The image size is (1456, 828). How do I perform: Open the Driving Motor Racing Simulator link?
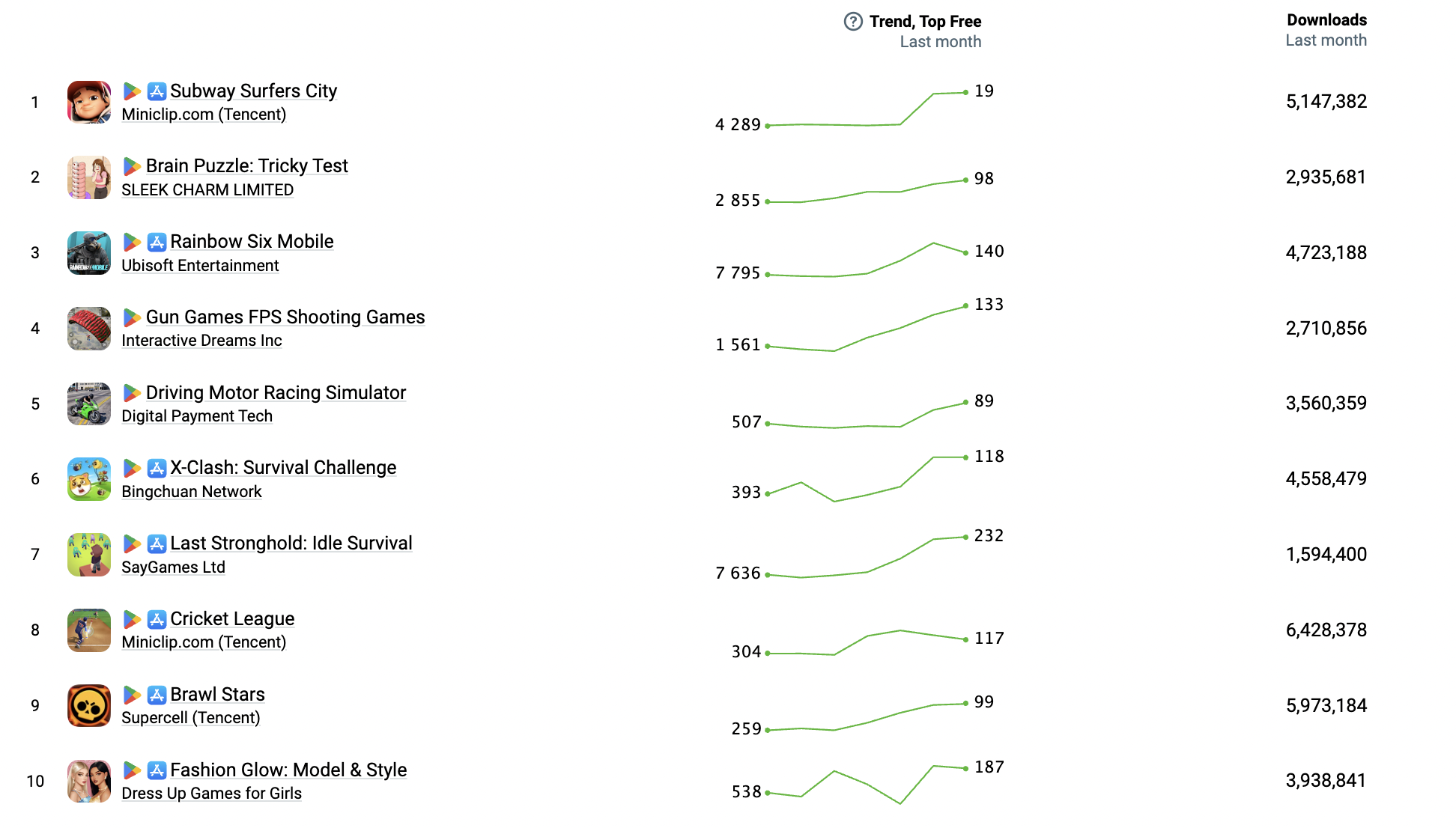(276, 393)
